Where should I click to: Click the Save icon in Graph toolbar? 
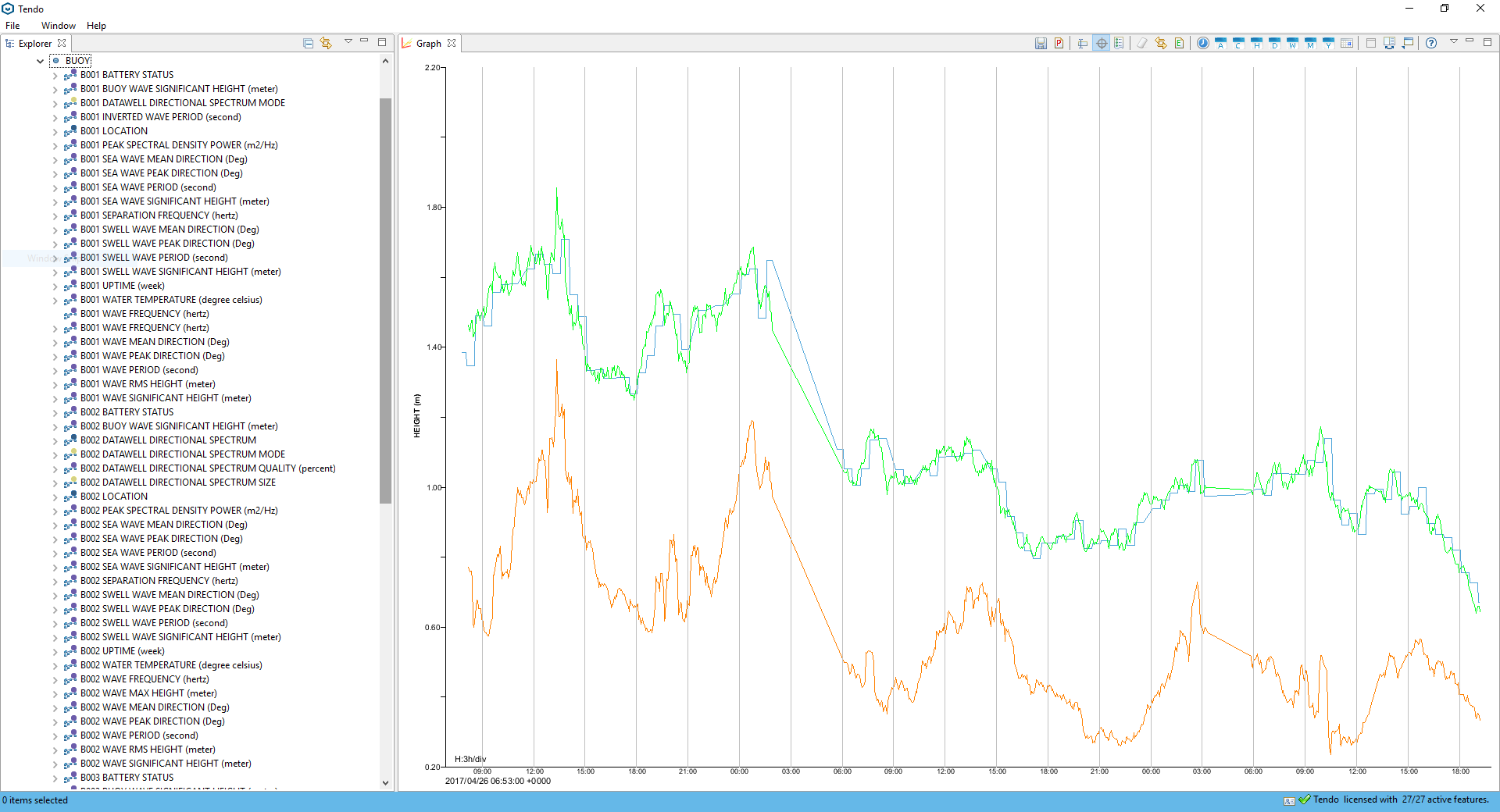click(1041, 44)
